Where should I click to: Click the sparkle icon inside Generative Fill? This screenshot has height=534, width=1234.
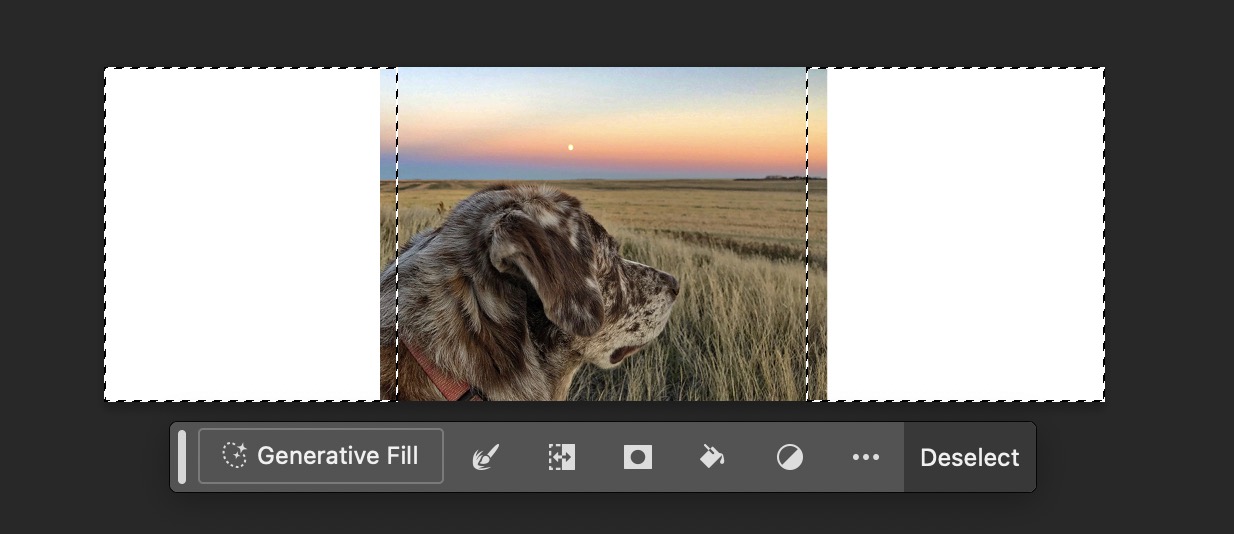click(x=234, y=456)
